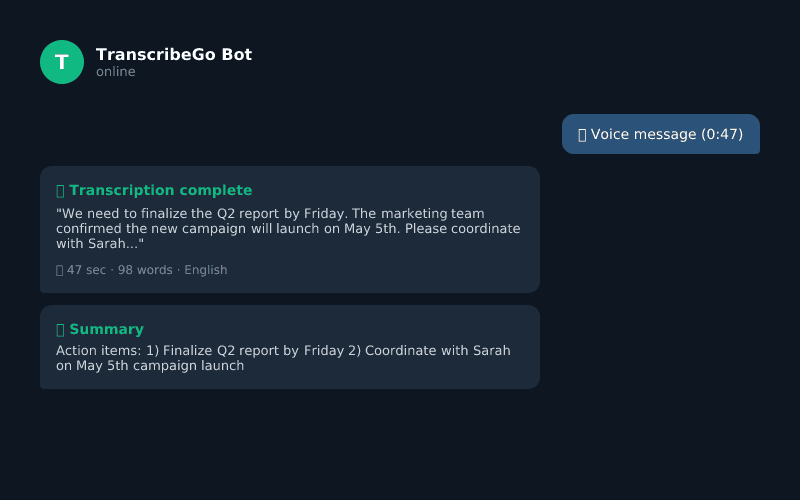Click the "47 sec" duration label

(86, 270)
